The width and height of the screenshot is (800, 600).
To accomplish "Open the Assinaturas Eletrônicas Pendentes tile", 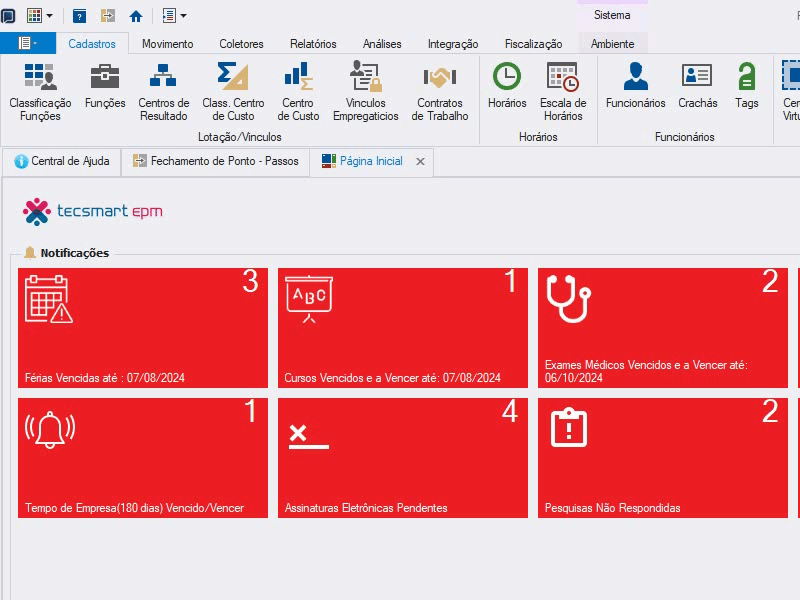I will pos(403,458).
